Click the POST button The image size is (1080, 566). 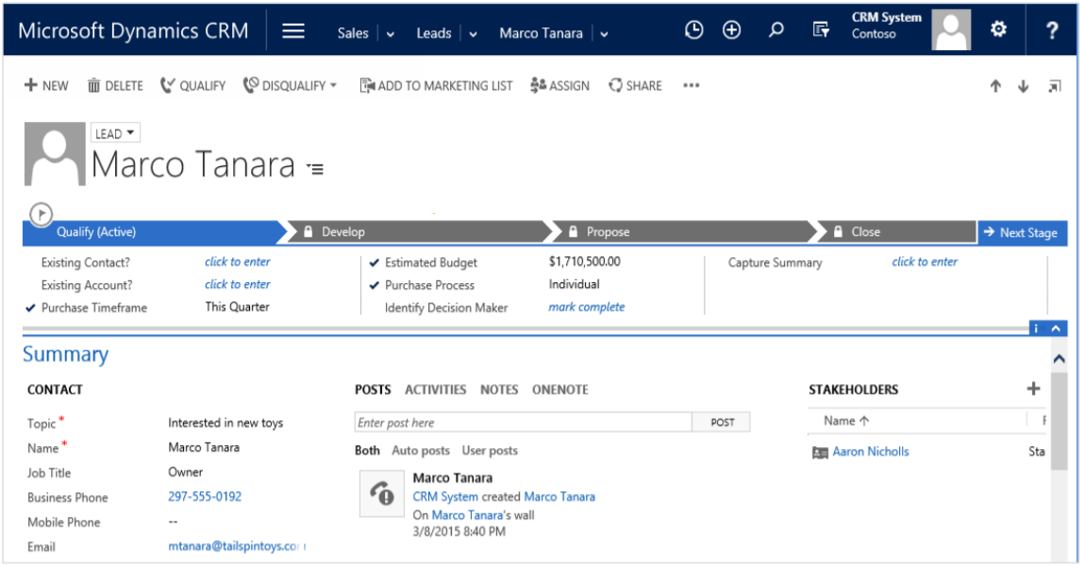pyautogui.click(x=722, y=422)
